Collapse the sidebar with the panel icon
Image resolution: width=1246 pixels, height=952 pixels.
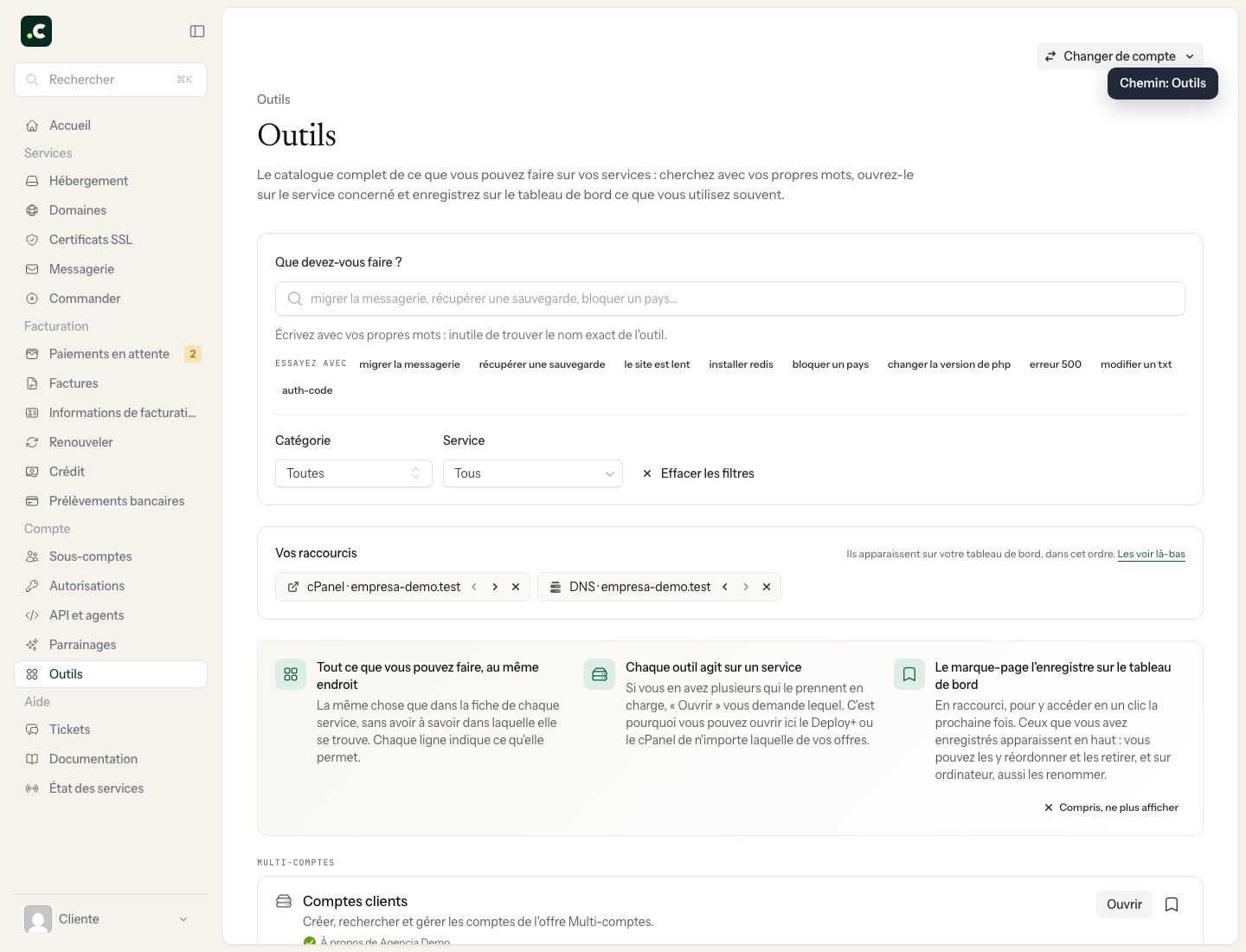point(197,31)
